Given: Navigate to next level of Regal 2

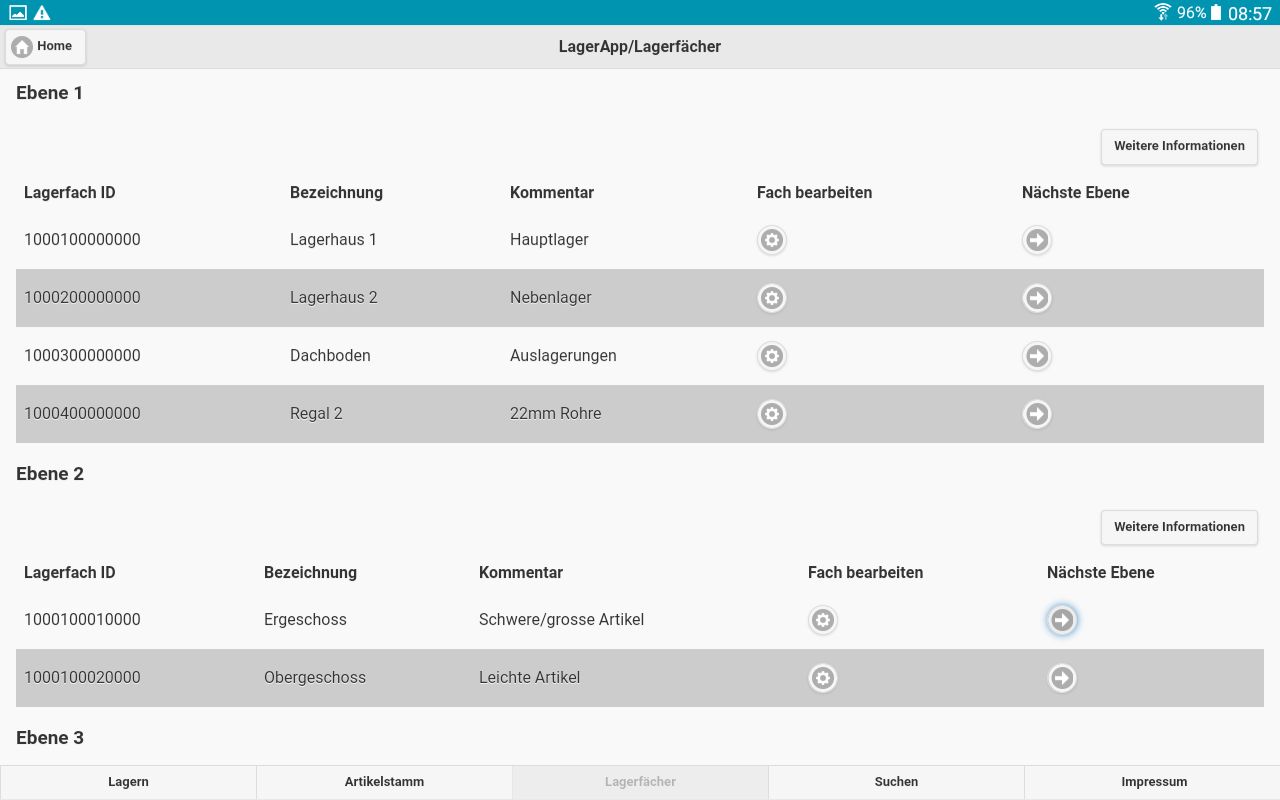Looking at the screenshot, I should tap(1037, 414).
